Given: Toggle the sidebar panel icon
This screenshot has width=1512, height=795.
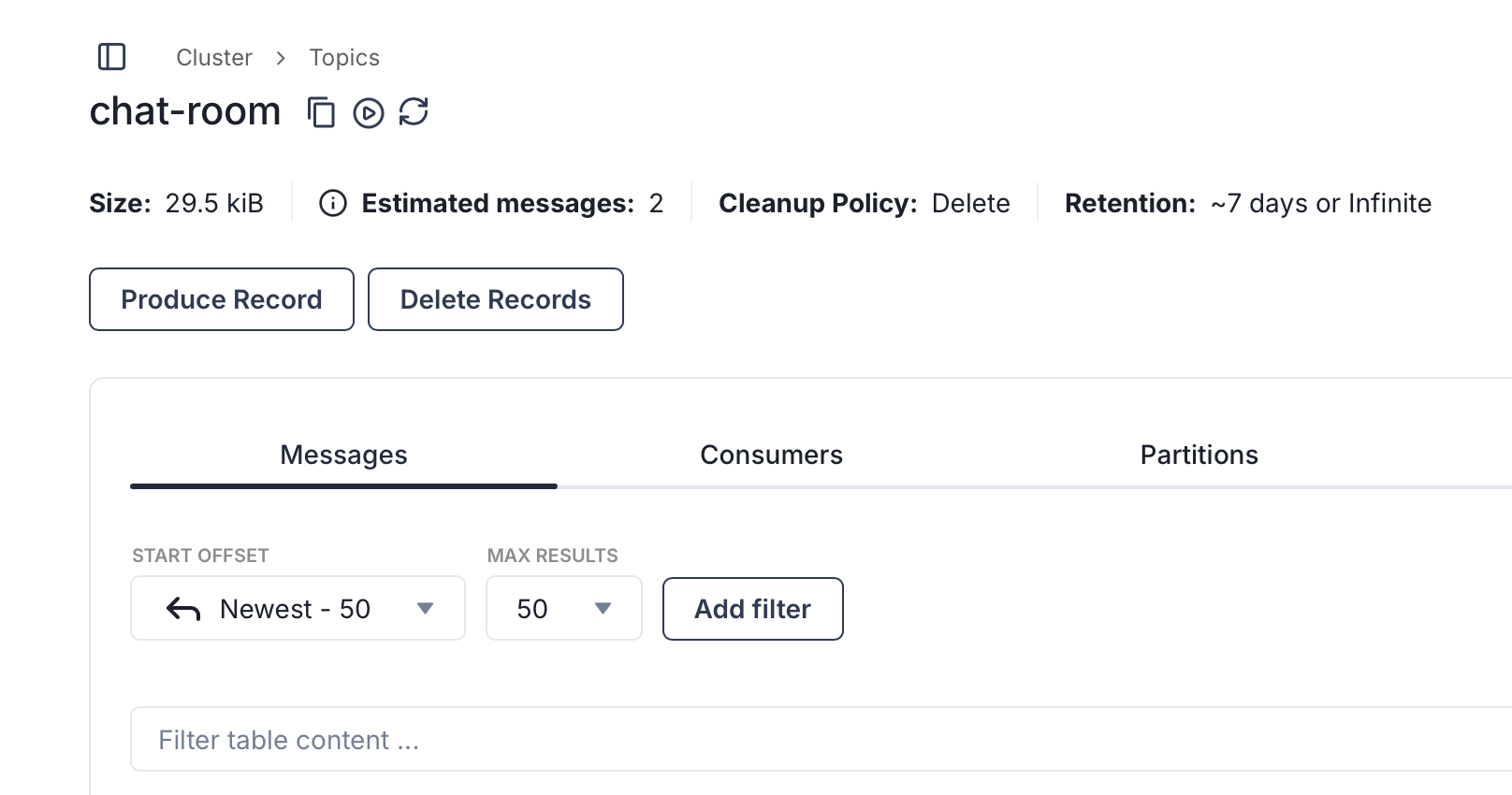Looking at the screenshot, I should coord(111,57).
